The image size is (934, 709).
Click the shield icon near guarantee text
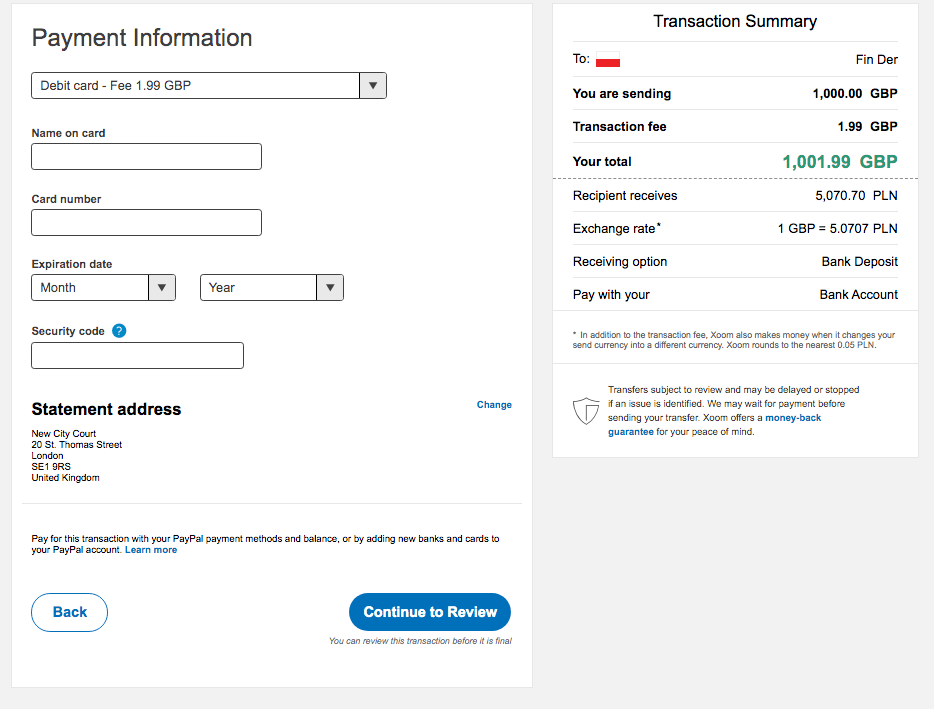(585, 410)
